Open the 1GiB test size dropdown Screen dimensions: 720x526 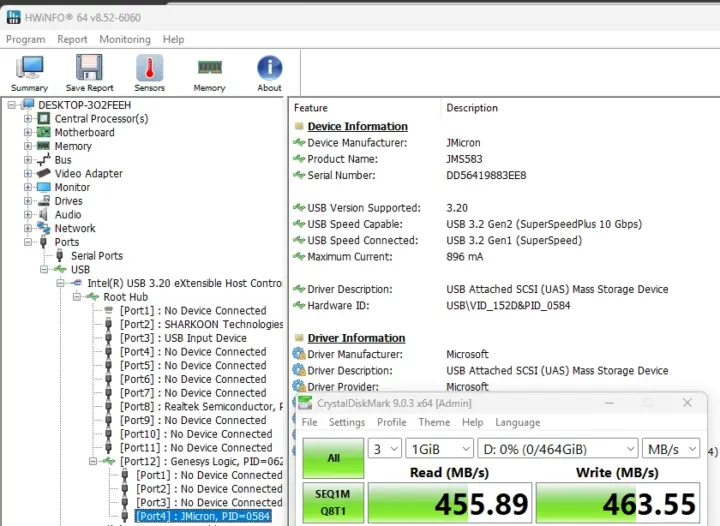440,448
